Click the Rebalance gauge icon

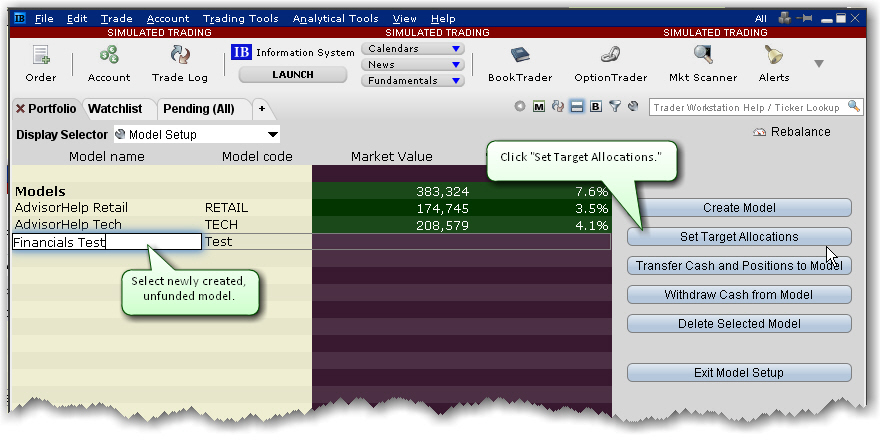click(x=759, y=132)
